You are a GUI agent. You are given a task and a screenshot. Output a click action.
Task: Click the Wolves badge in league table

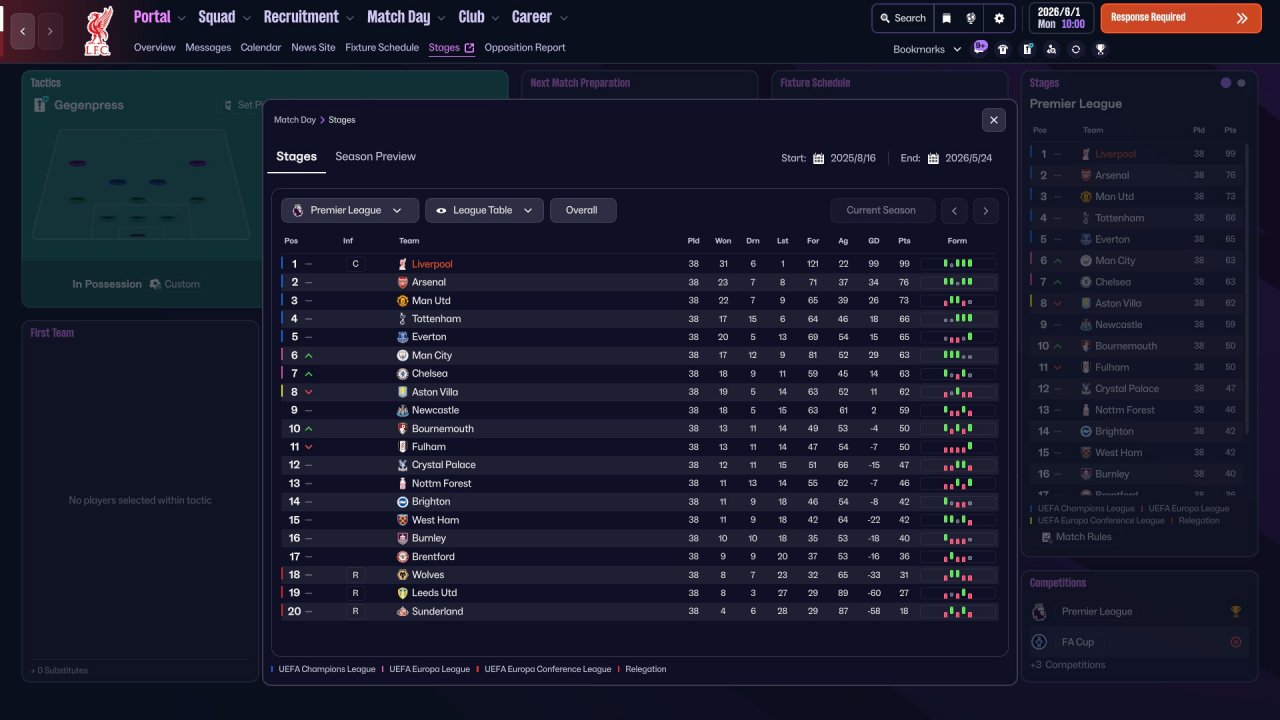click(x=403, y=575)
